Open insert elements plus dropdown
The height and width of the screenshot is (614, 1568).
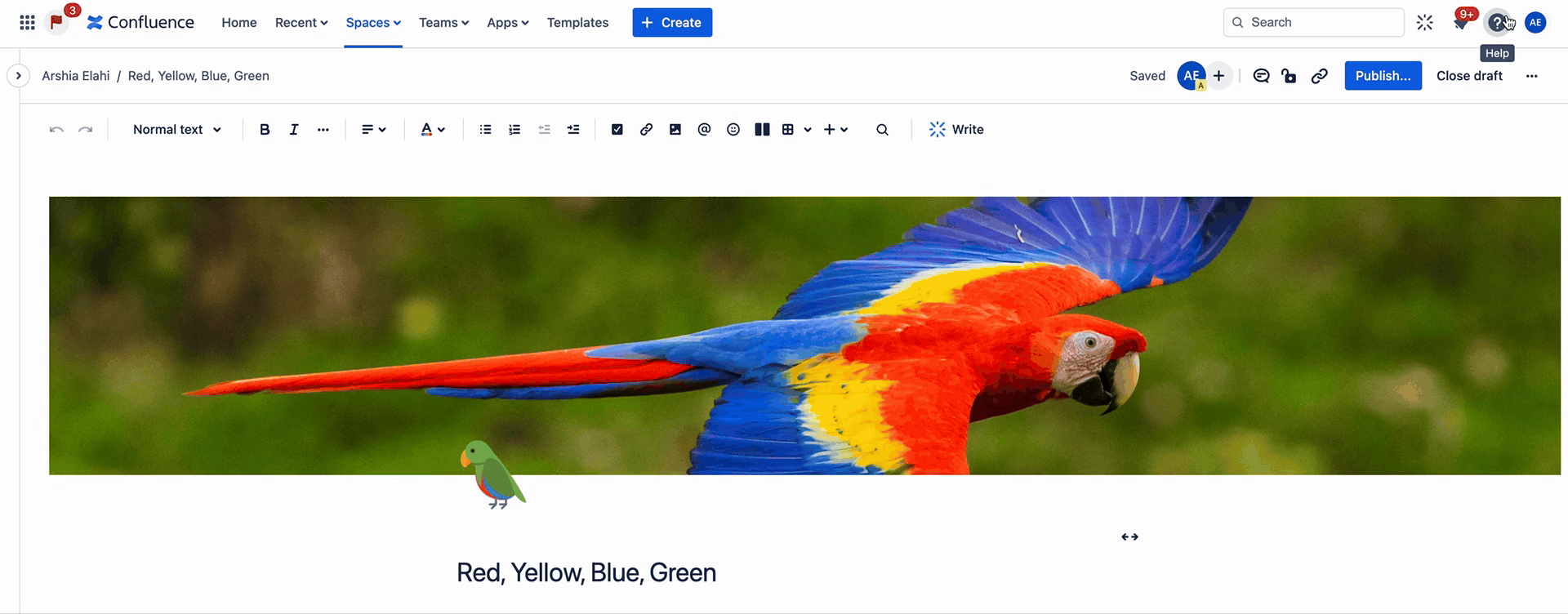835,129
